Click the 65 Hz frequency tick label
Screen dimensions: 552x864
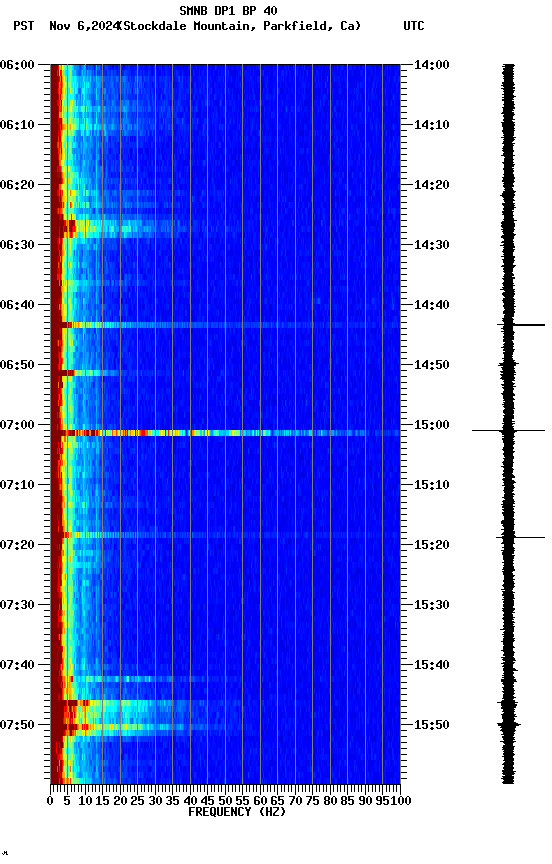(278, 801)
